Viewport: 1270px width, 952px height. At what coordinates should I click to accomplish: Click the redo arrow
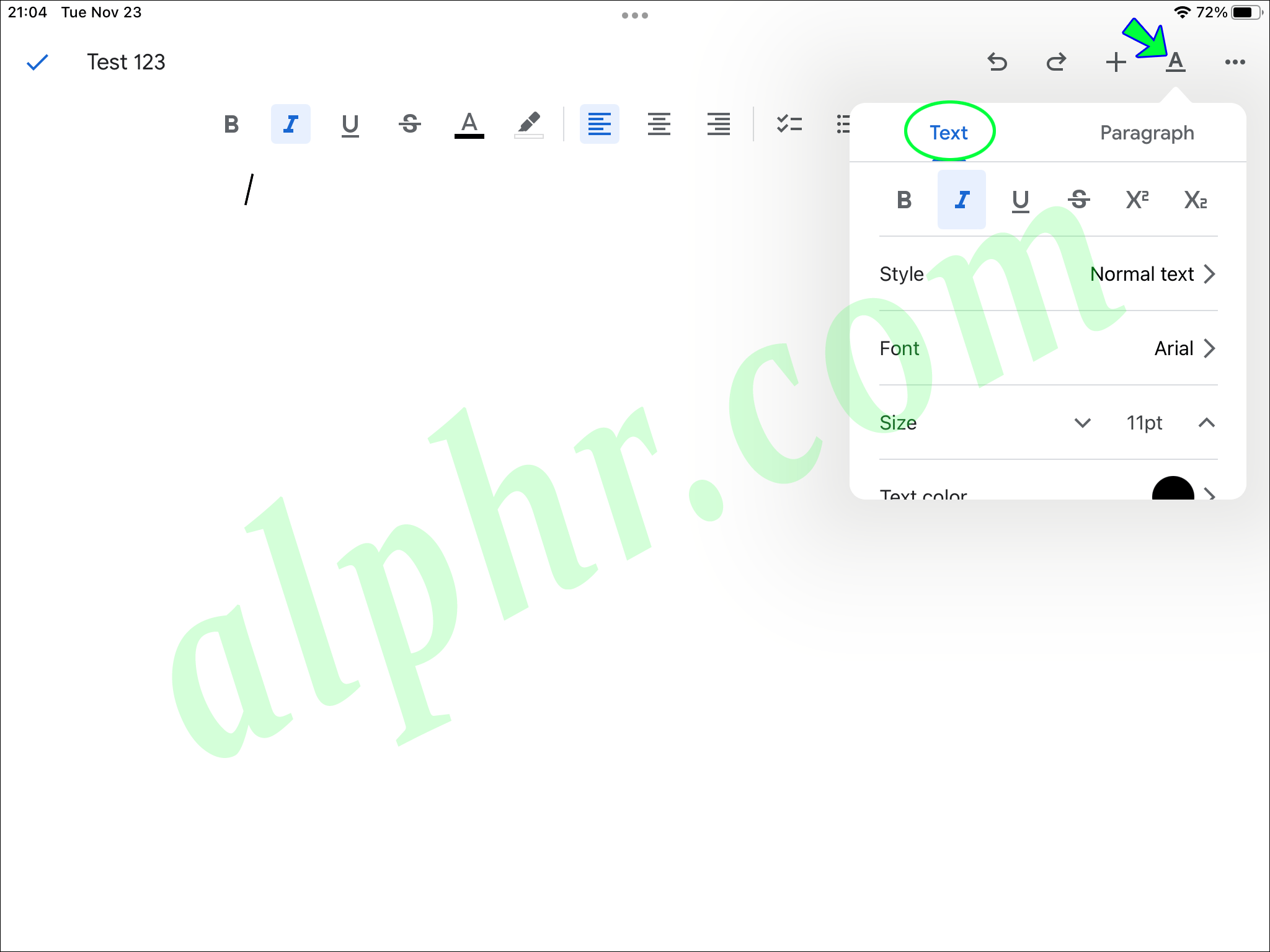click(1056, 61)
